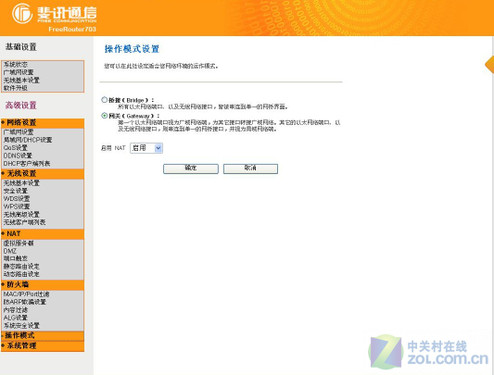Open the WPS设置 entry
The height and width of the screenshot is (375, 494).
pos(16,207)
